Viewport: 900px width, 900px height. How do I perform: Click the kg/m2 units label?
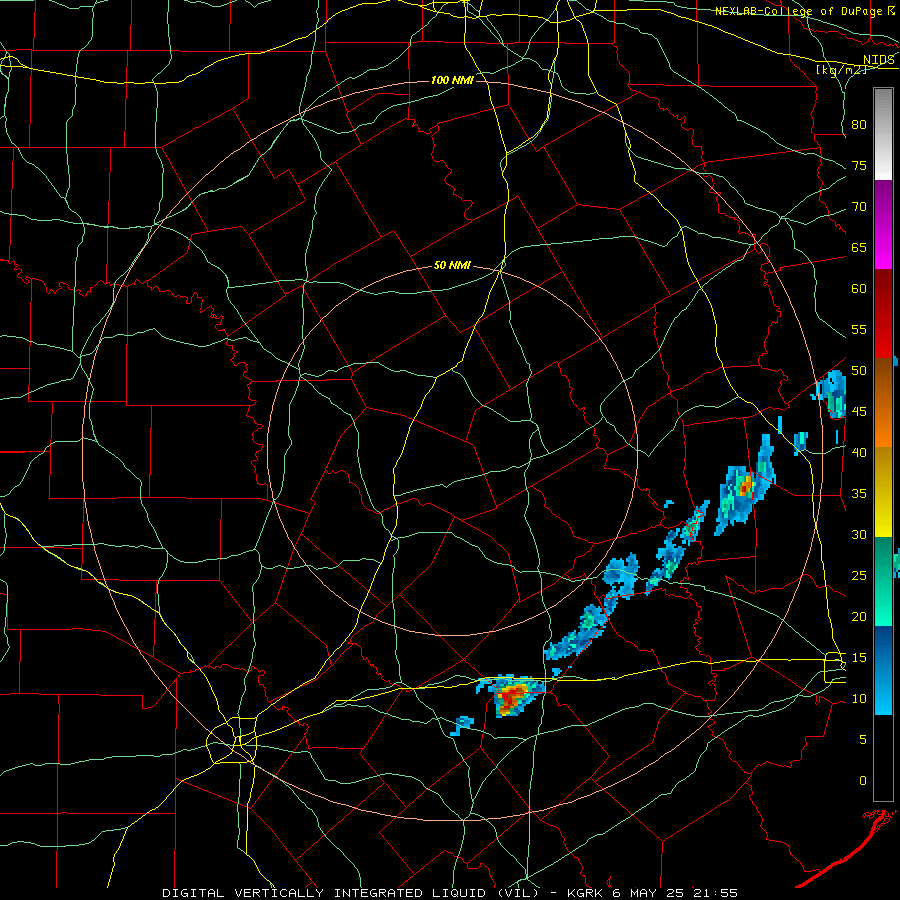[x=841, y=70]
